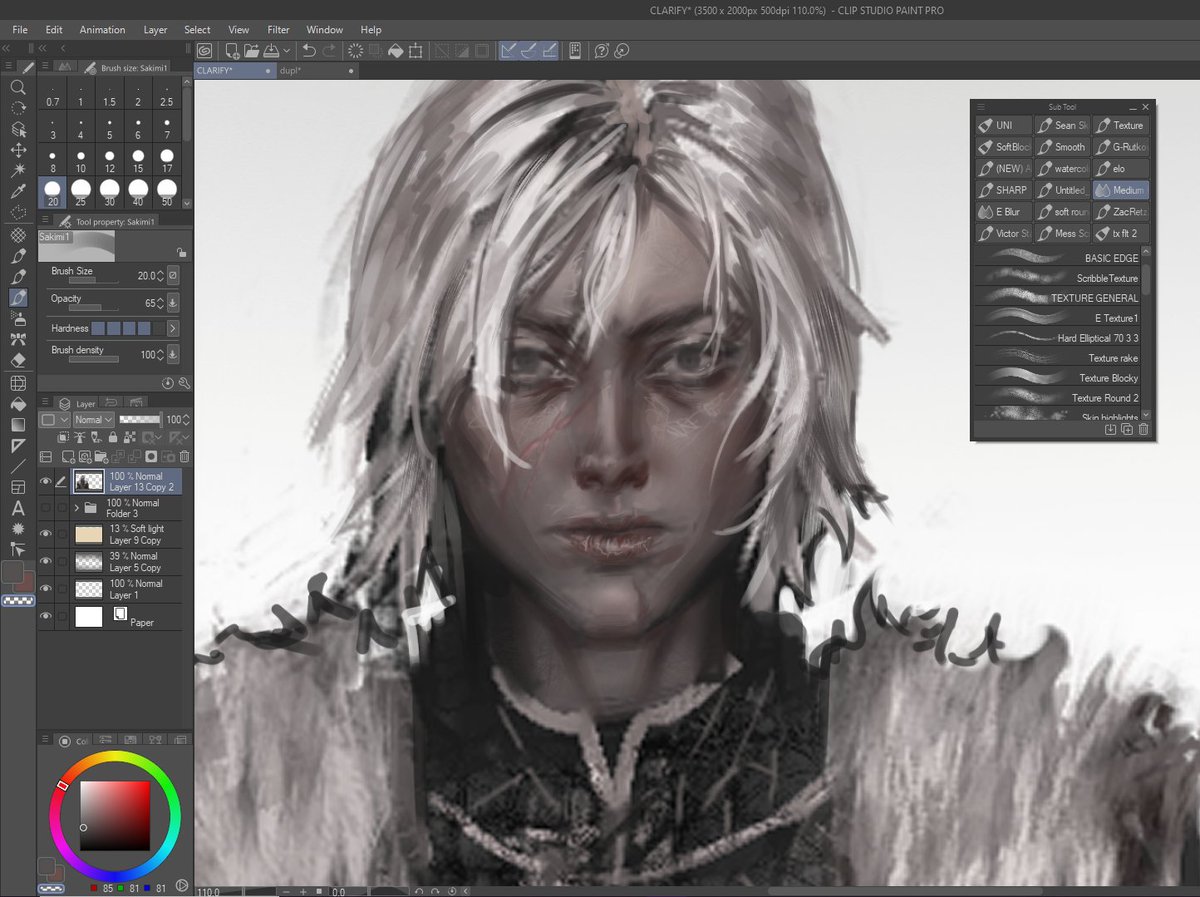The height and width of the screenshot is (897, 1200).
Task: Adjust the layer opacity slider
Action: click(140, 420)
